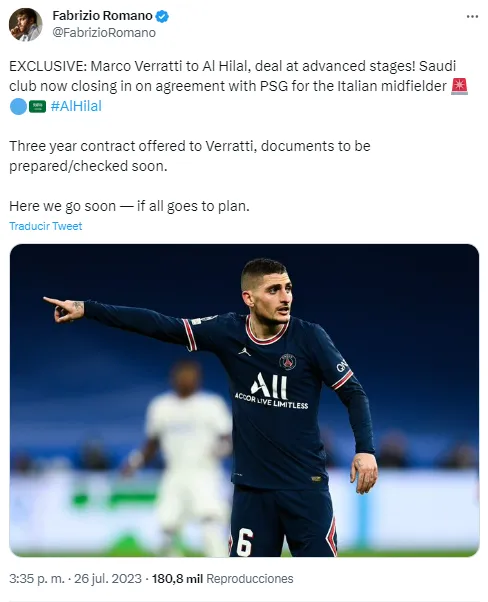Screen dimensions: 488x602
Task: Click the green Saudi flag emoji
Action: coord(37,106)
